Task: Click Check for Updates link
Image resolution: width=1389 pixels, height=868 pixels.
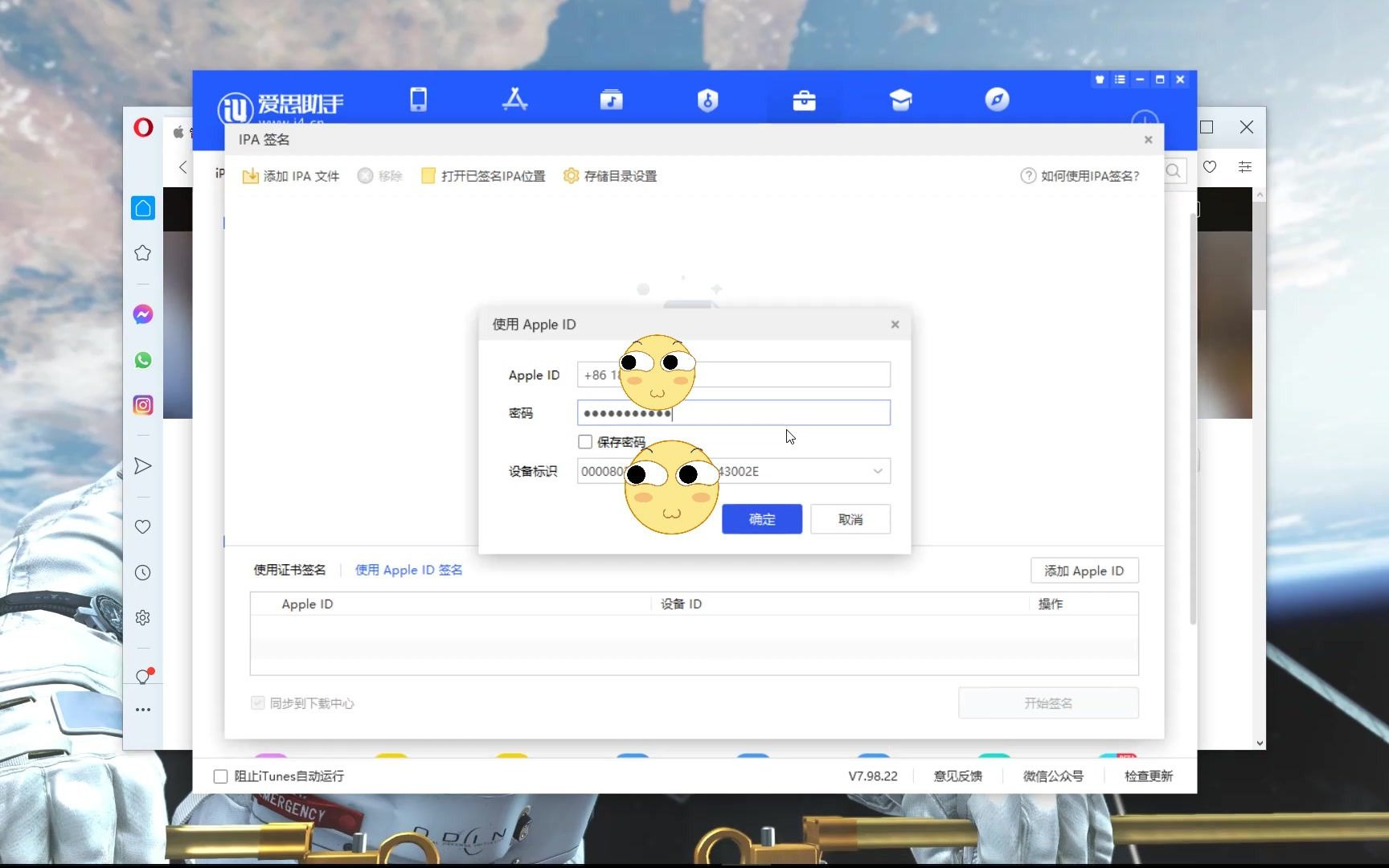Action: tap(1149, 776)
